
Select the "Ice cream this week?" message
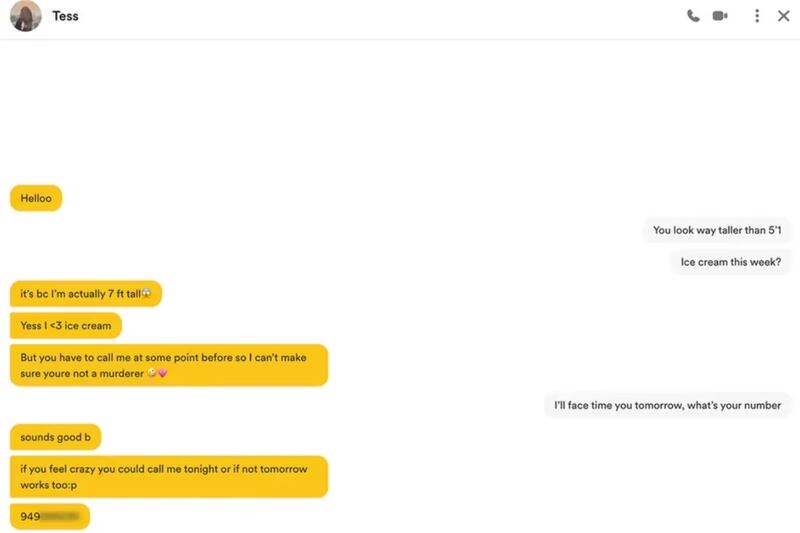coord(731,262)
